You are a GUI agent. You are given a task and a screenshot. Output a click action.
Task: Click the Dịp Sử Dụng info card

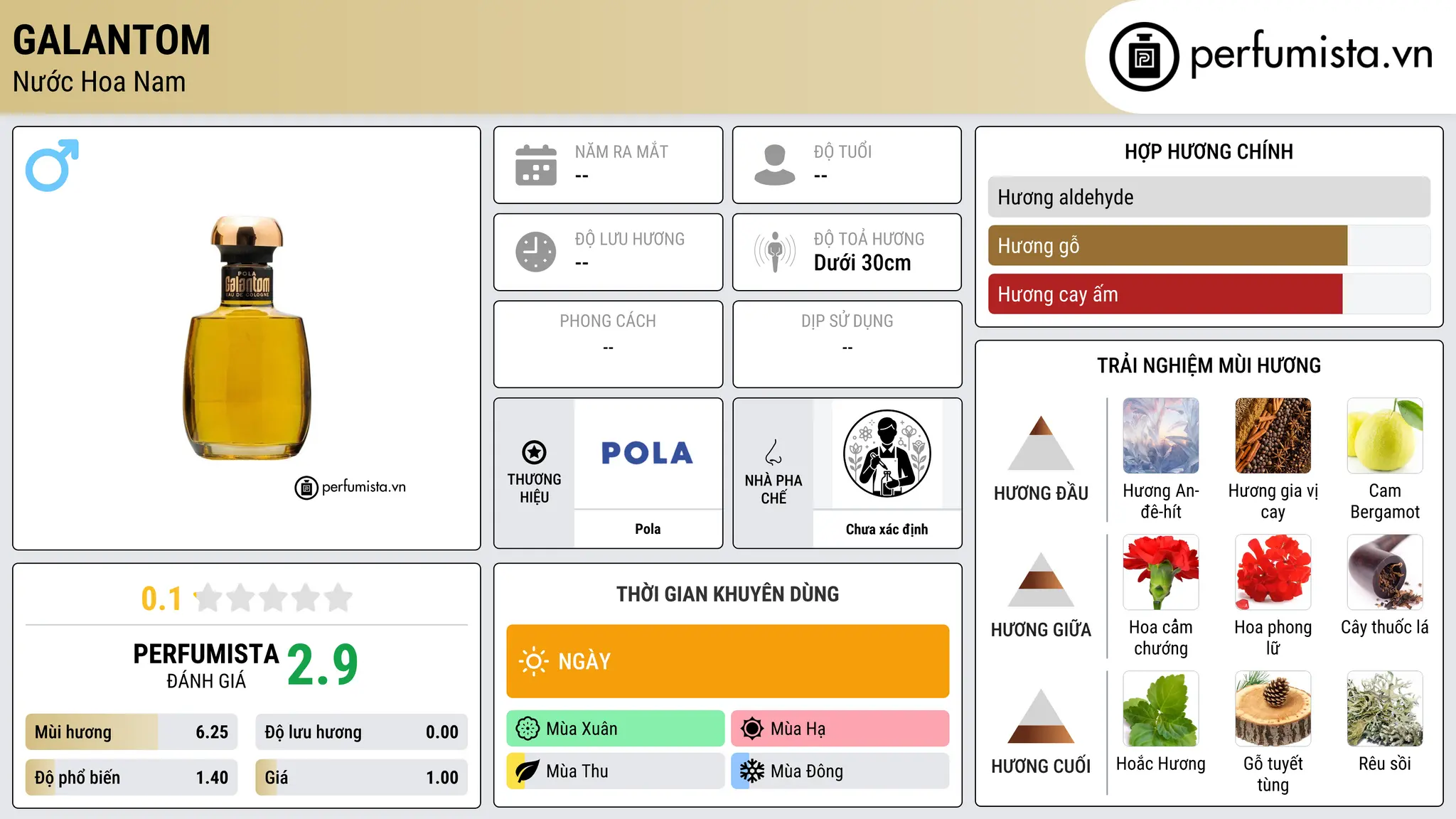point(847,344)
